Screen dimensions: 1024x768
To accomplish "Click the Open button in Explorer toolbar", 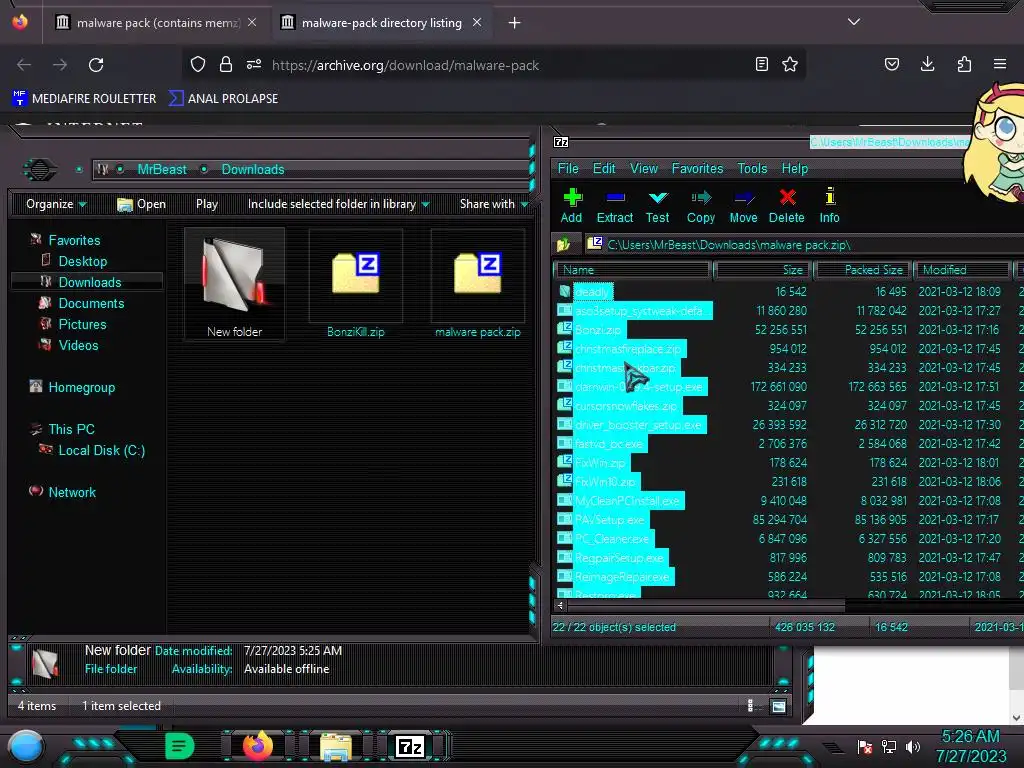I will click(141, 204).
